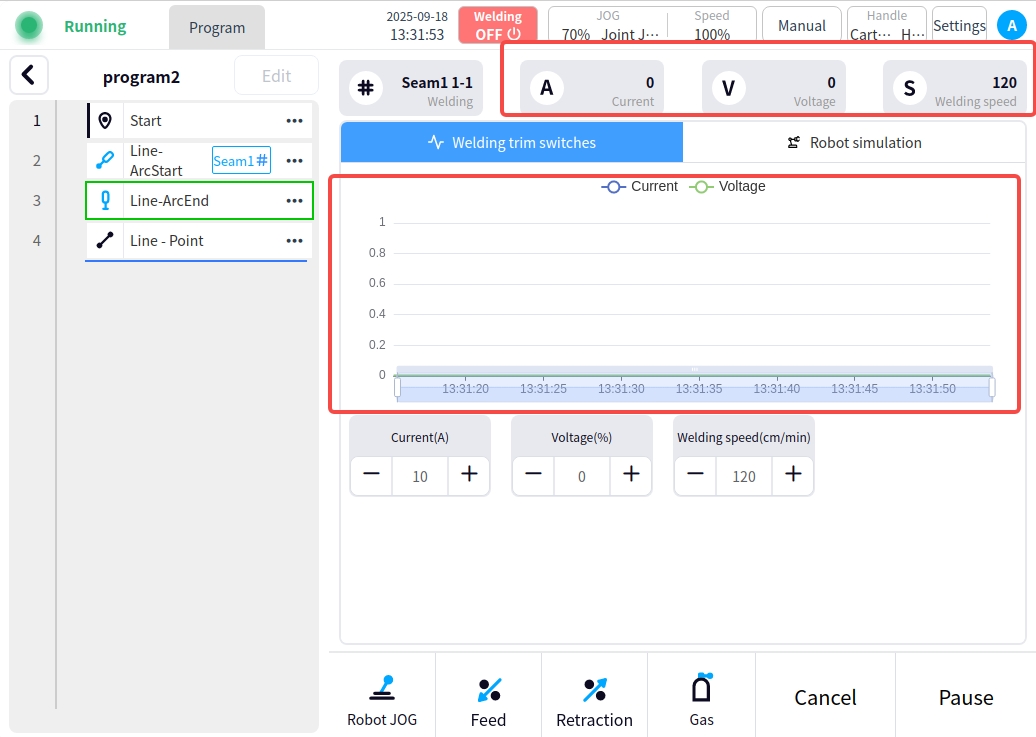Click the back arrow beside program2
The image size is (1036, 737).
[29, 74]
